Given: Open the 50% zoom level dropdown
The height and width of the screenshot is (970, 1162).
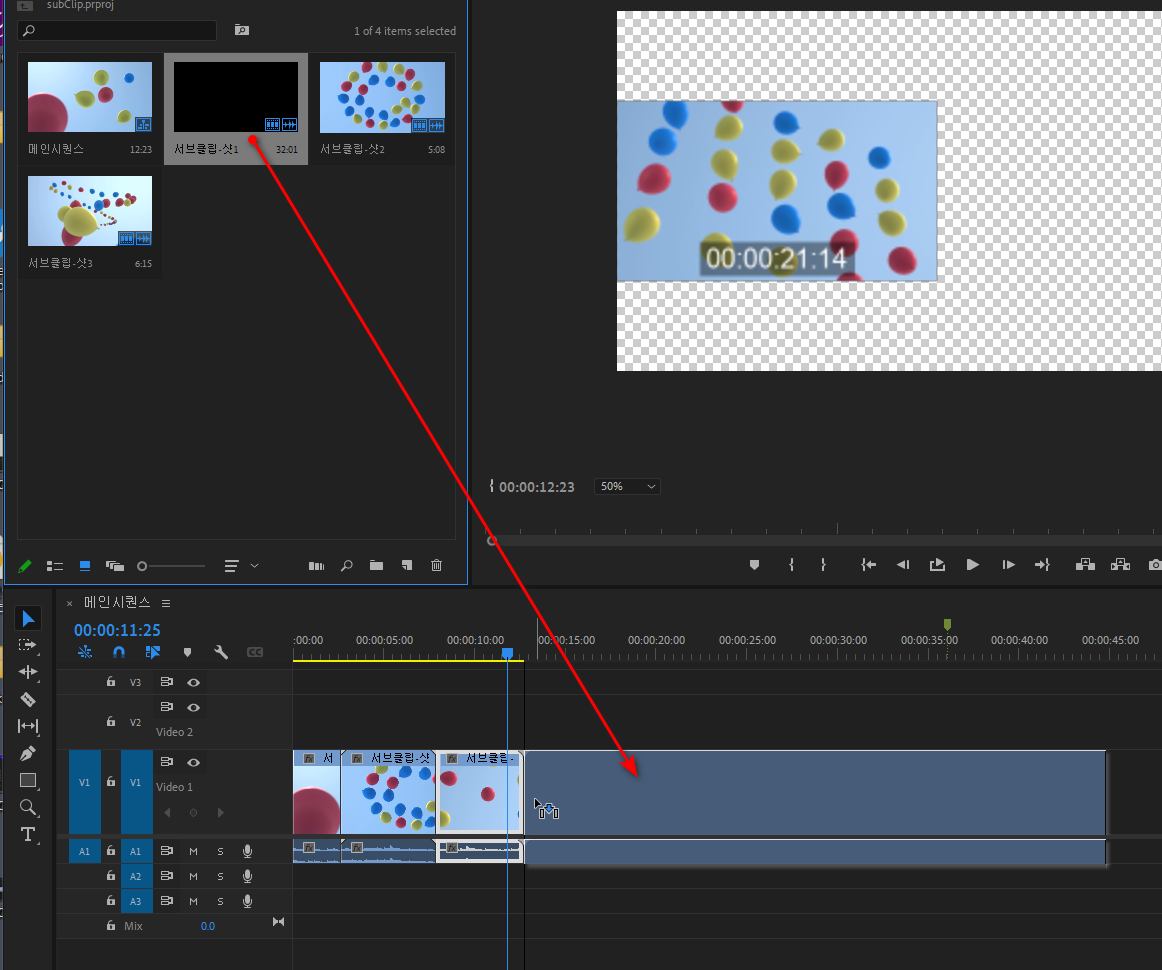Looking at the screenshot, I should (x=627, y=487).
